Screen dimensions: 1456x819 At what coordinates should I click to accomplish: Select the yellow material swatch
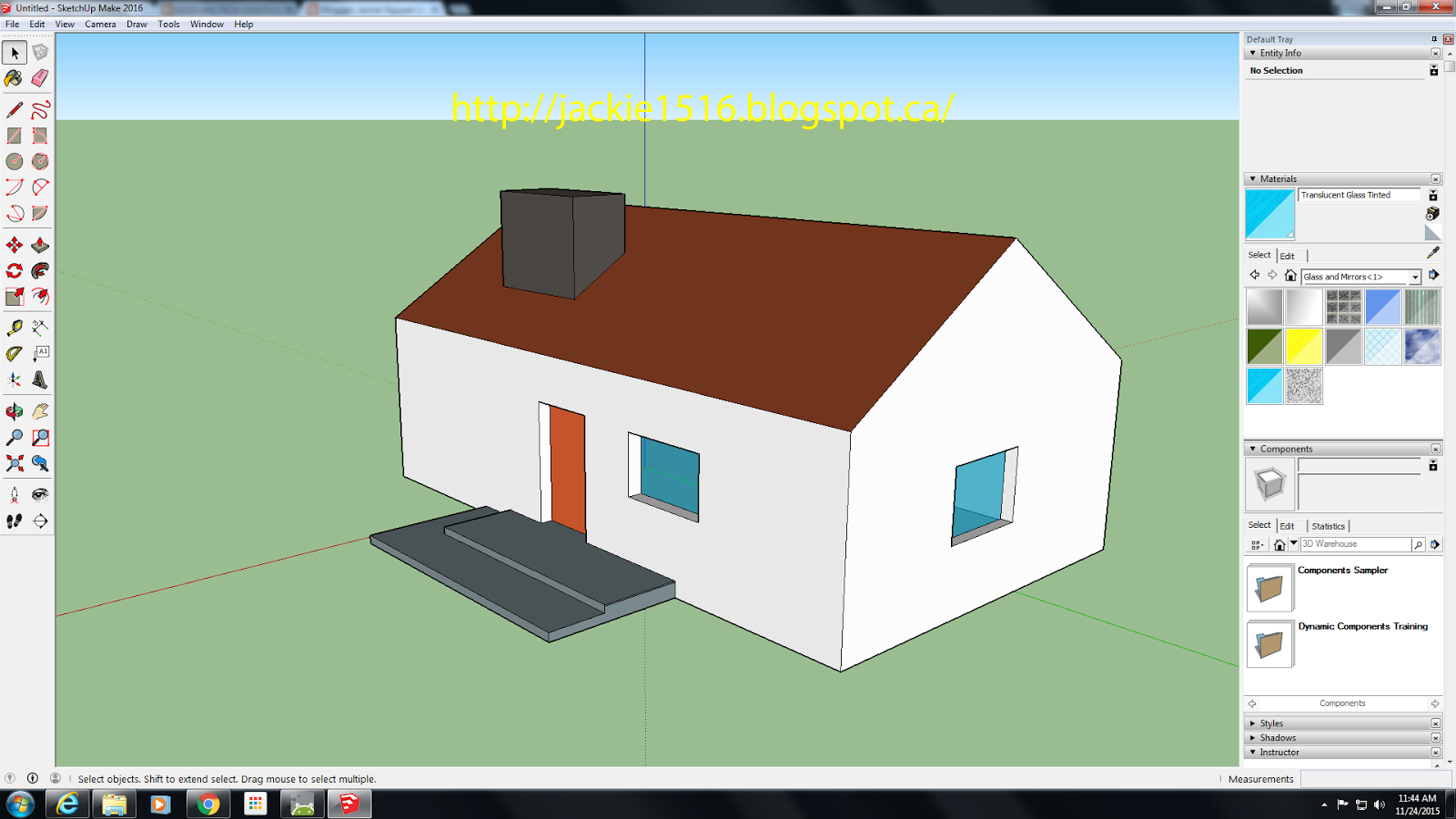1304,347
